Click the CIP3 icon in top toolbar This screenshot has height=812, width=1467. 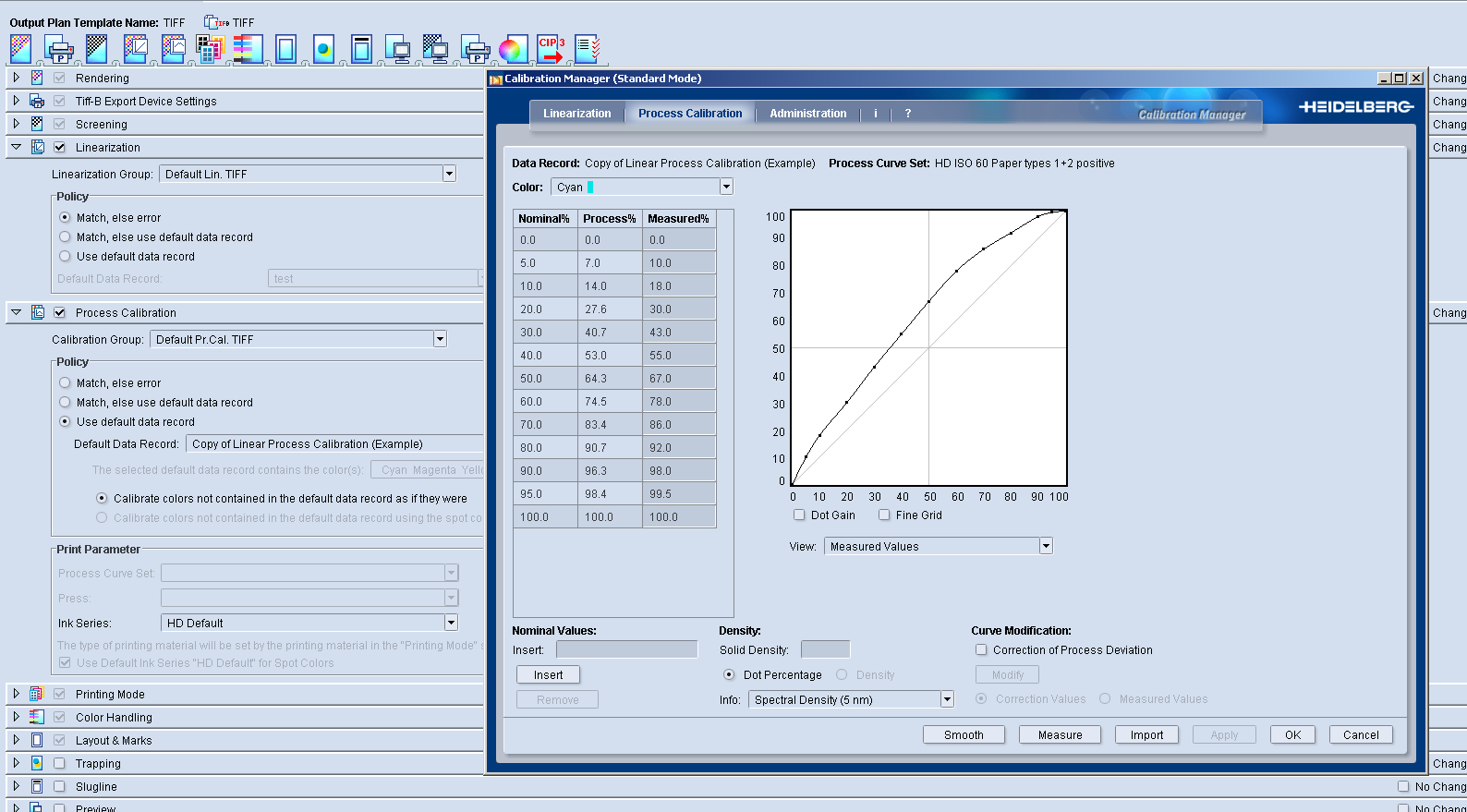[551, 49]
